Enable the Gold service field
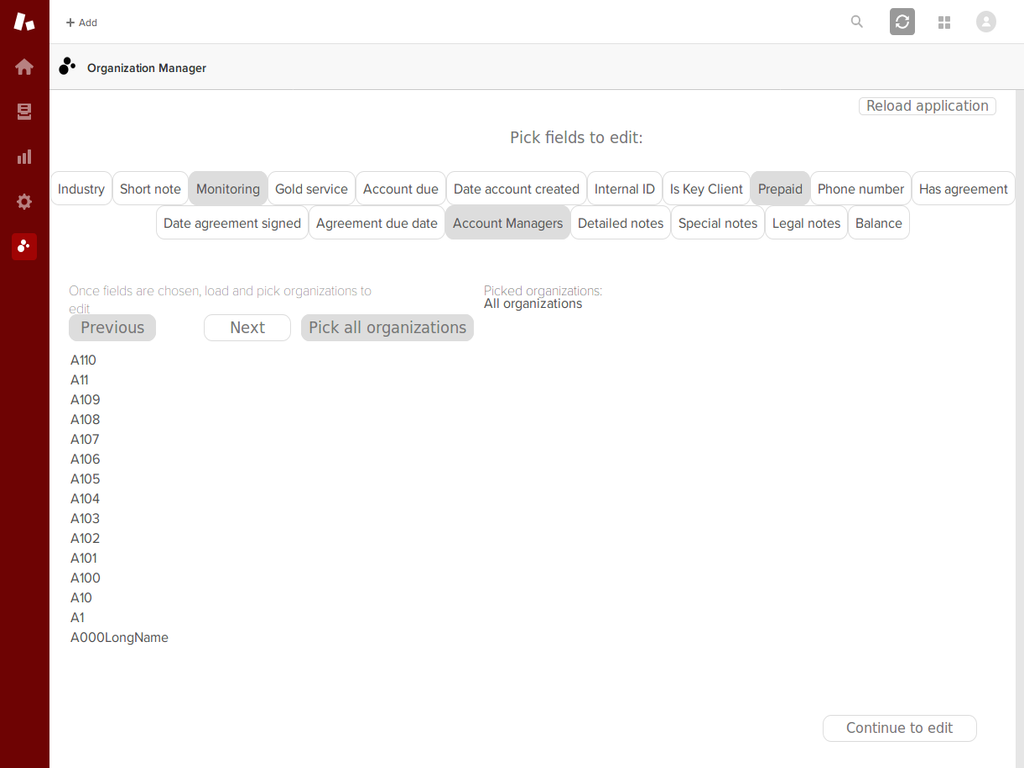 pos(311,189)
